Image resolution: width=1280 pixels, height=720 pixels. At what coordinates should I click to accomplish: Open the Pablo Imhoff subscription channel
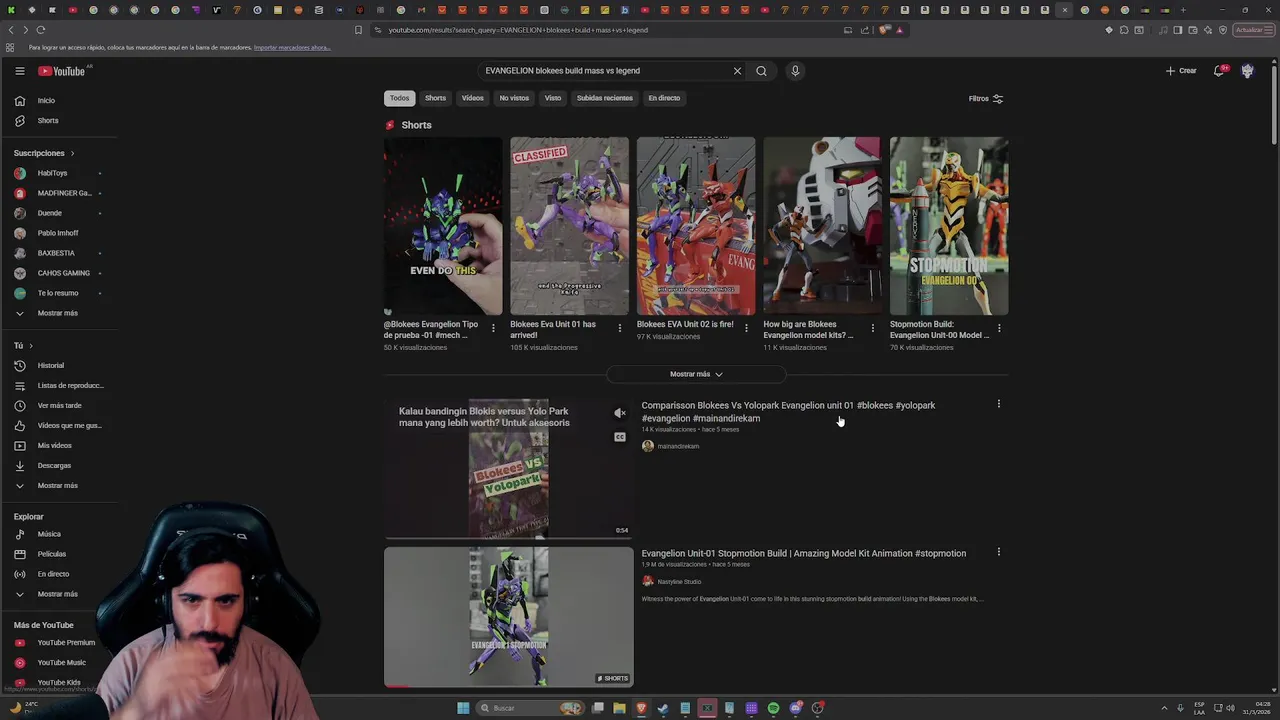point(58,233)
